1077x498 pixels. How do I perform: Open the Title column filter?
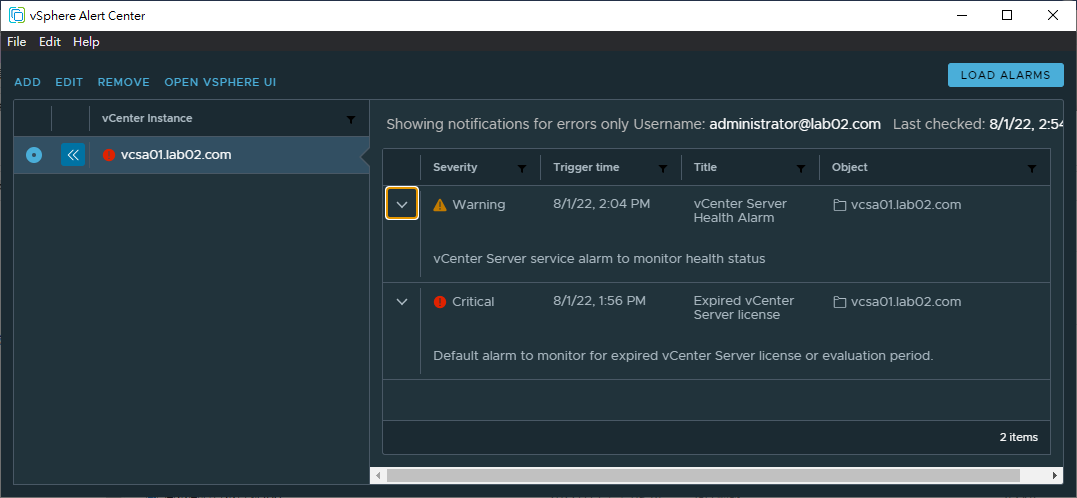801,168
